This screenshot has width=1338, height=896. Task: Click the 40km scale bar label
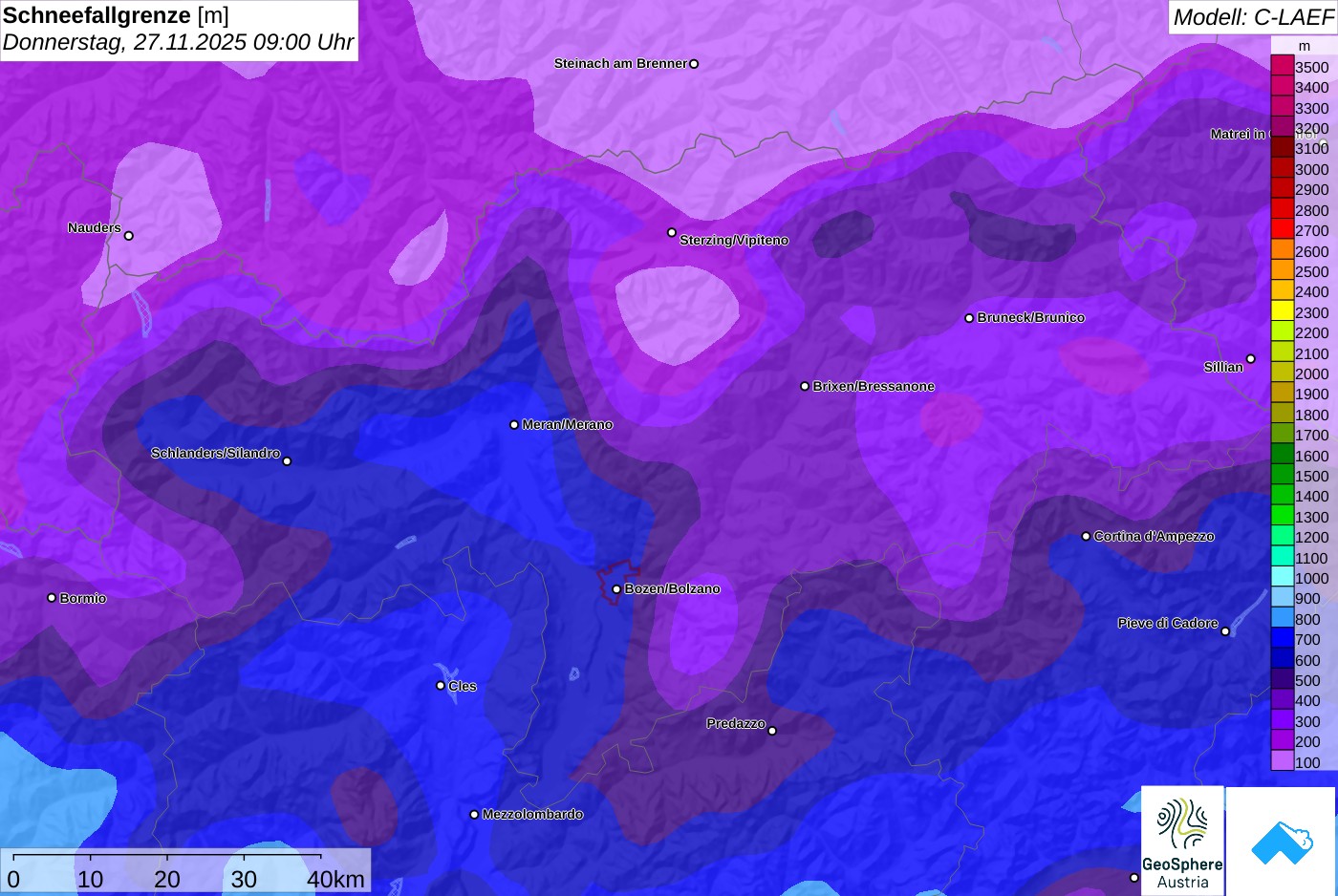coord(335,879)
